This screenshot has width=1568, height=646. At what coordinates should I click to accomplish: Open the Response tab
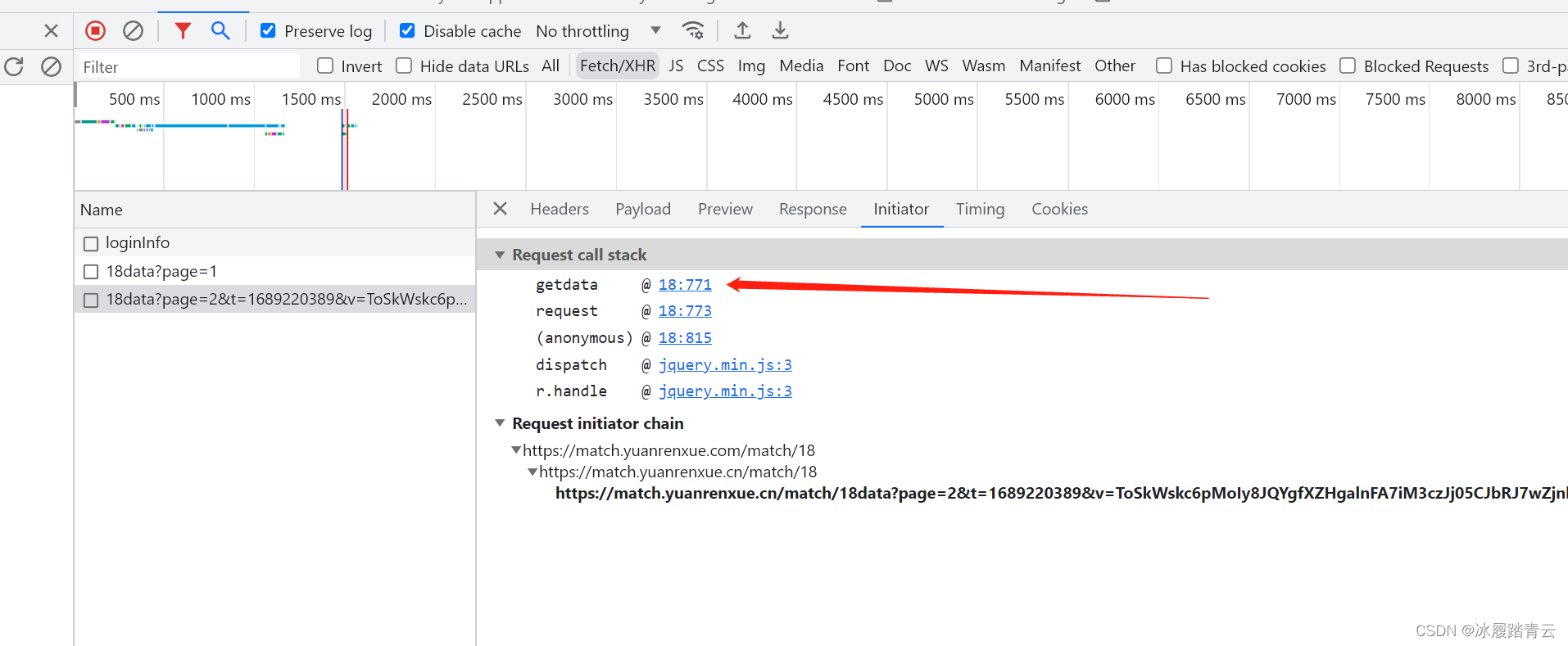813,209
